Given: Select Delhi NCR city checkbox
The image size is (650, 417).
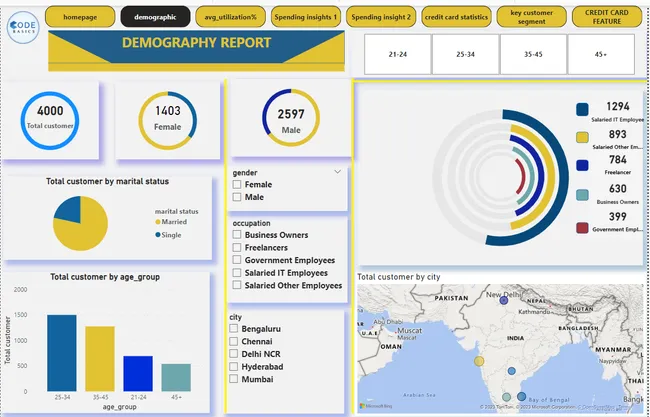Looking at the screenshot, I should point(234,354).
